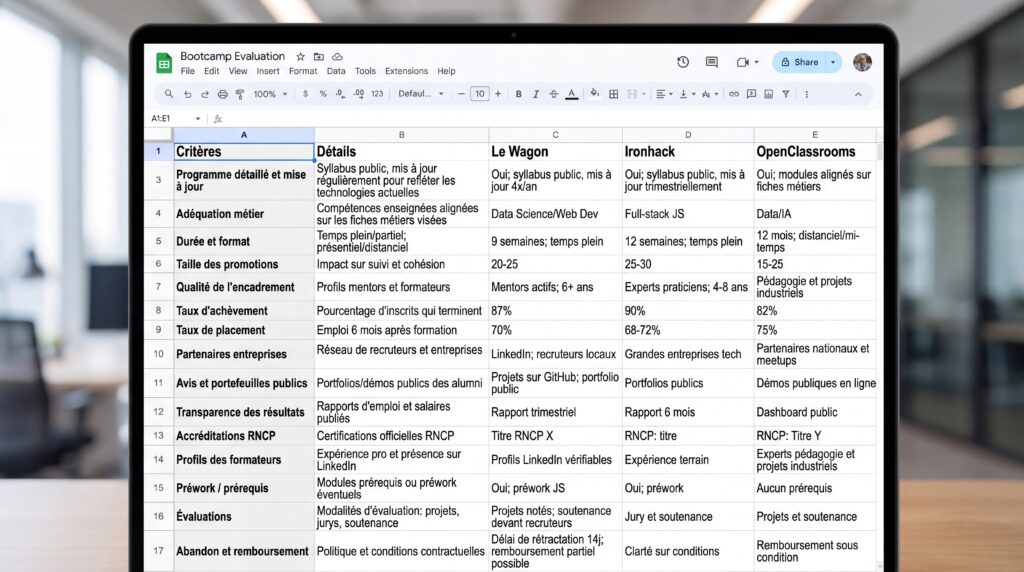Open the zoom 100% dropdown
Image resolution: width=1024 pixels, height=572 pixels.
point(270,94)
